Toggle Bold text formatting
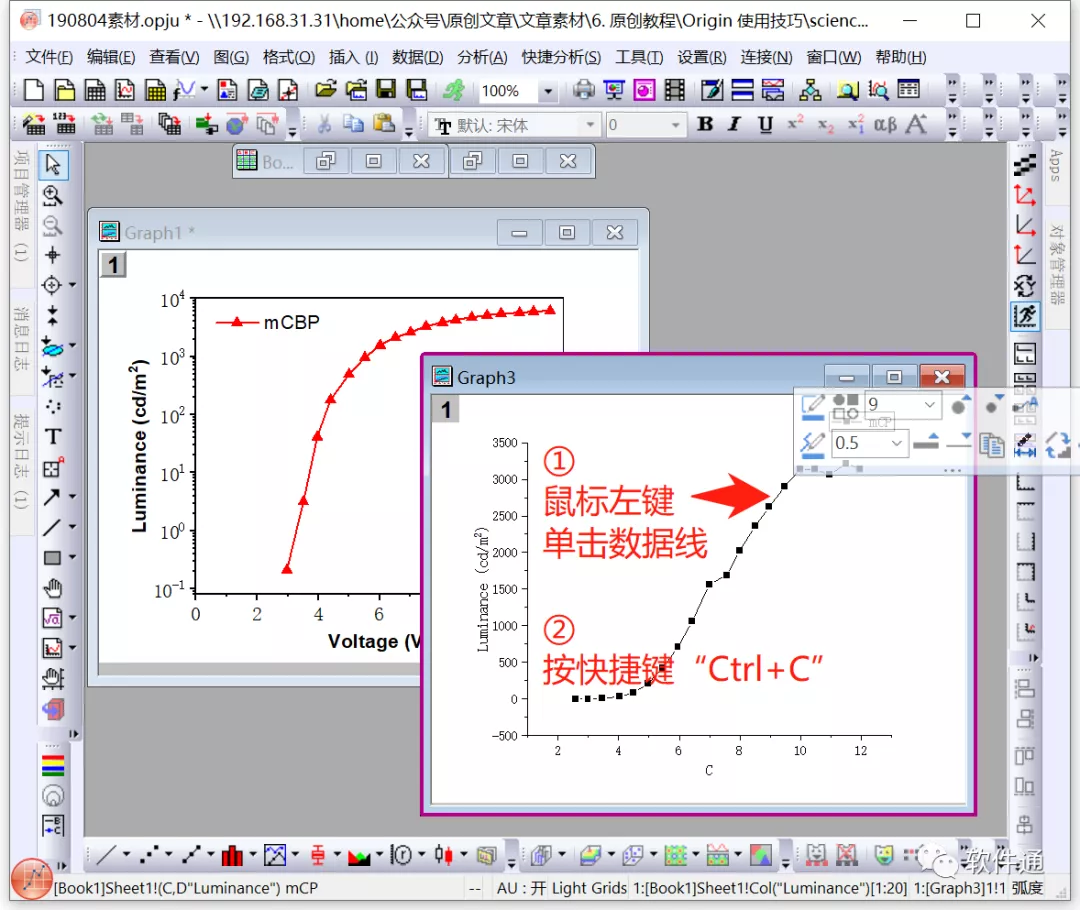The width and height of the screenshot is (1080, 910). tap(705, 124)
